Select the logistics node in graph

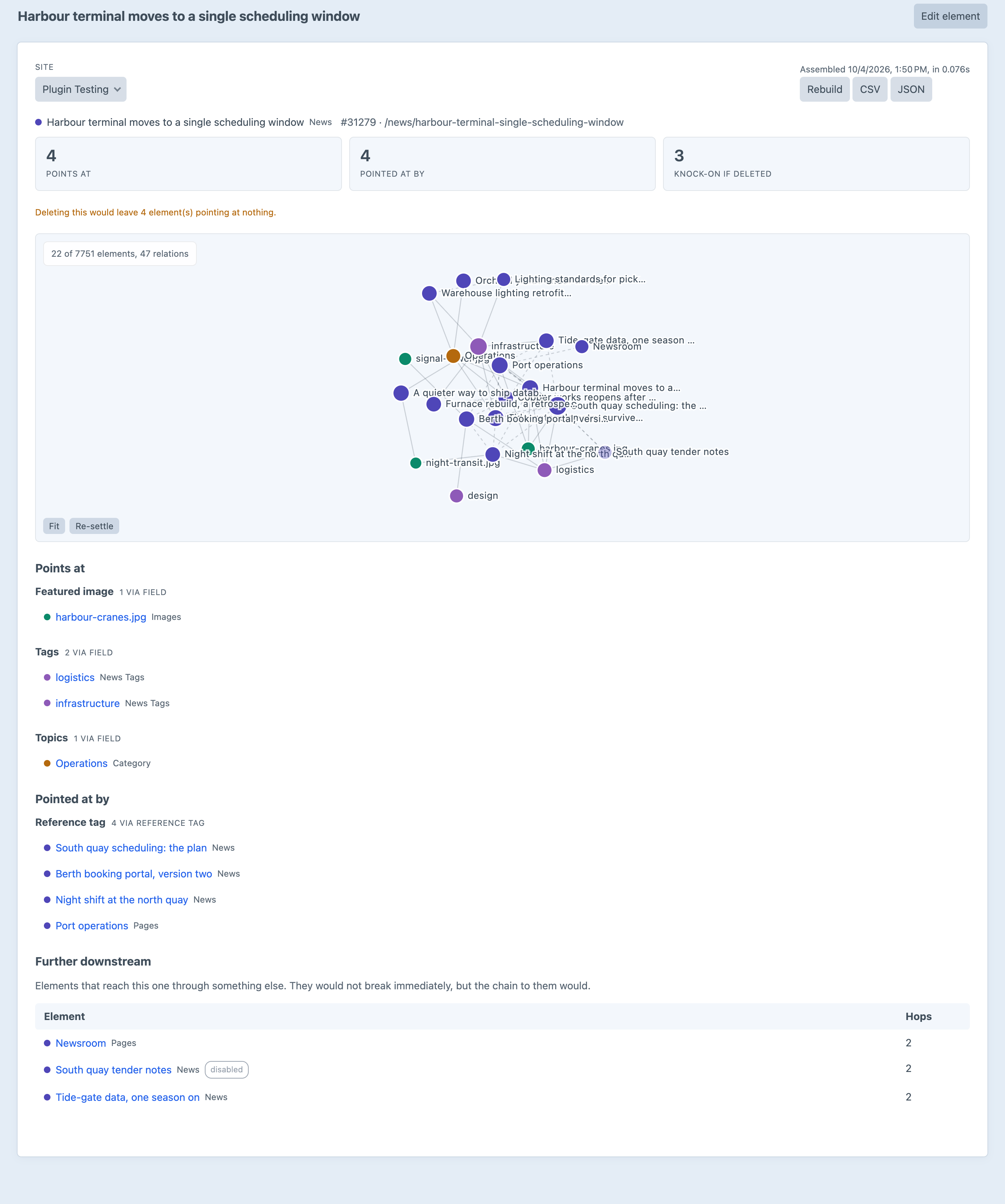pyautogui.click(x=545, y=470)
